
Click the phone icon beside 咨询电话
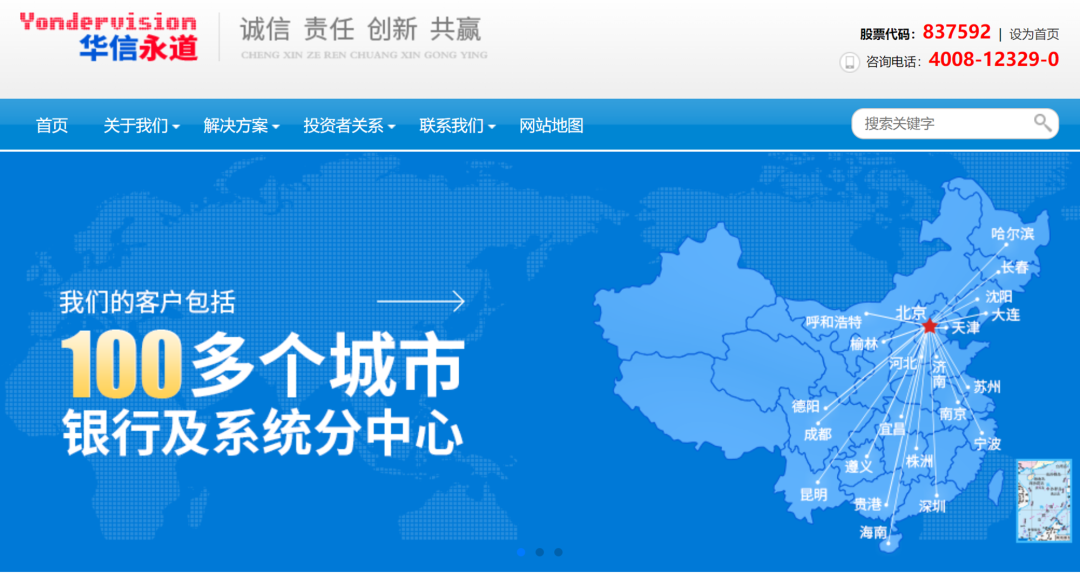(x=849, y=62)
